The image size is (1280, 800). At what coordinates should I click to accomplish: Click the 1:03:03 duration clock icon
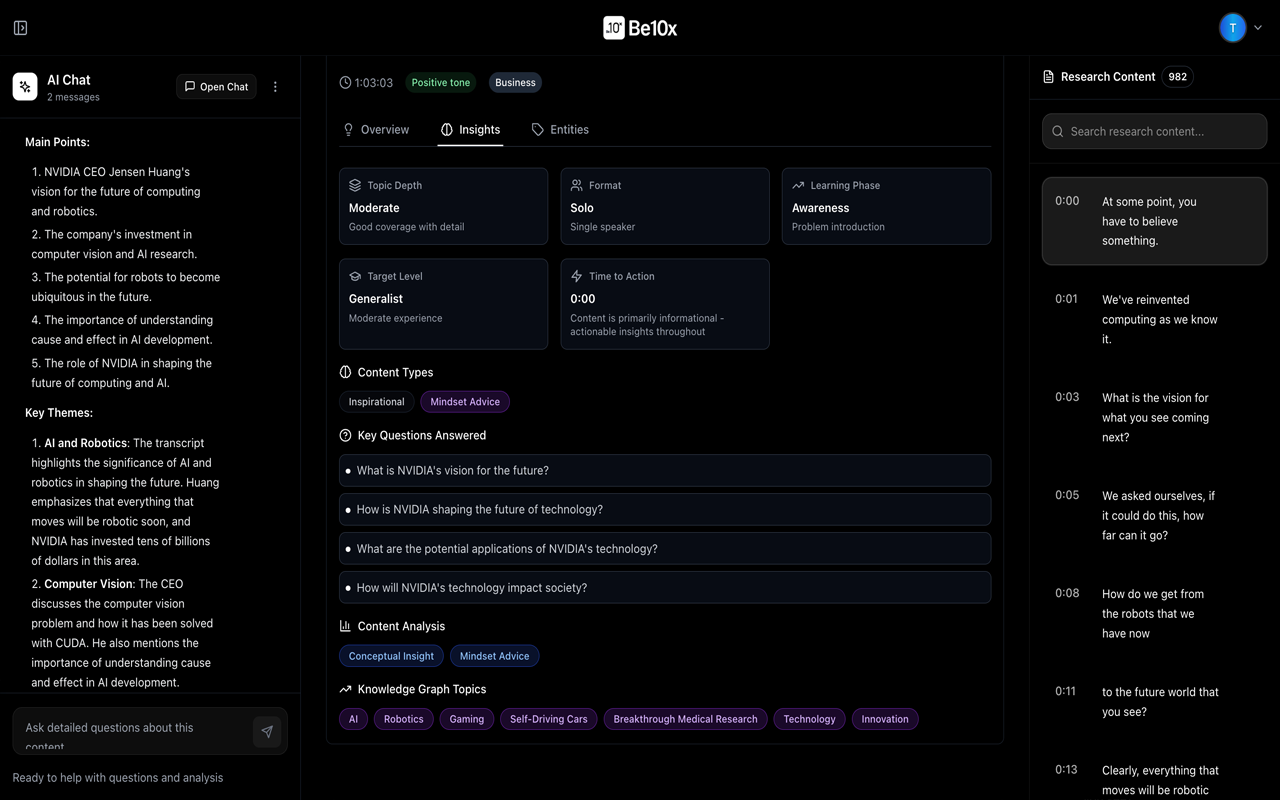pos(345,83)
